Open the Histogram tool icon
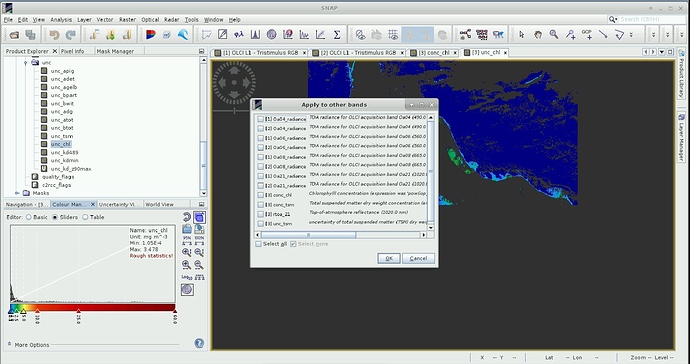Screen dimensions: 690x364 (255, 34)
